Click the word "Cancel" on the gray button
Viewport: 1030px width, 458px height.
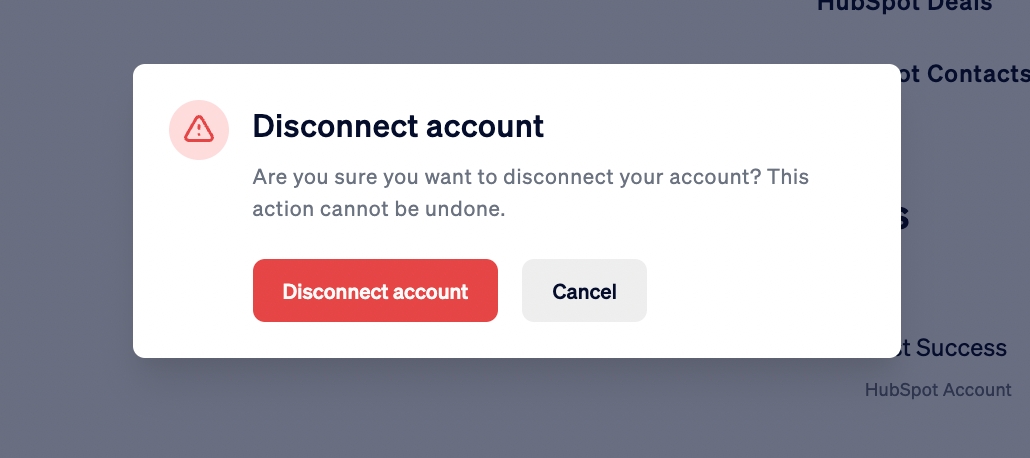point(584,292)
